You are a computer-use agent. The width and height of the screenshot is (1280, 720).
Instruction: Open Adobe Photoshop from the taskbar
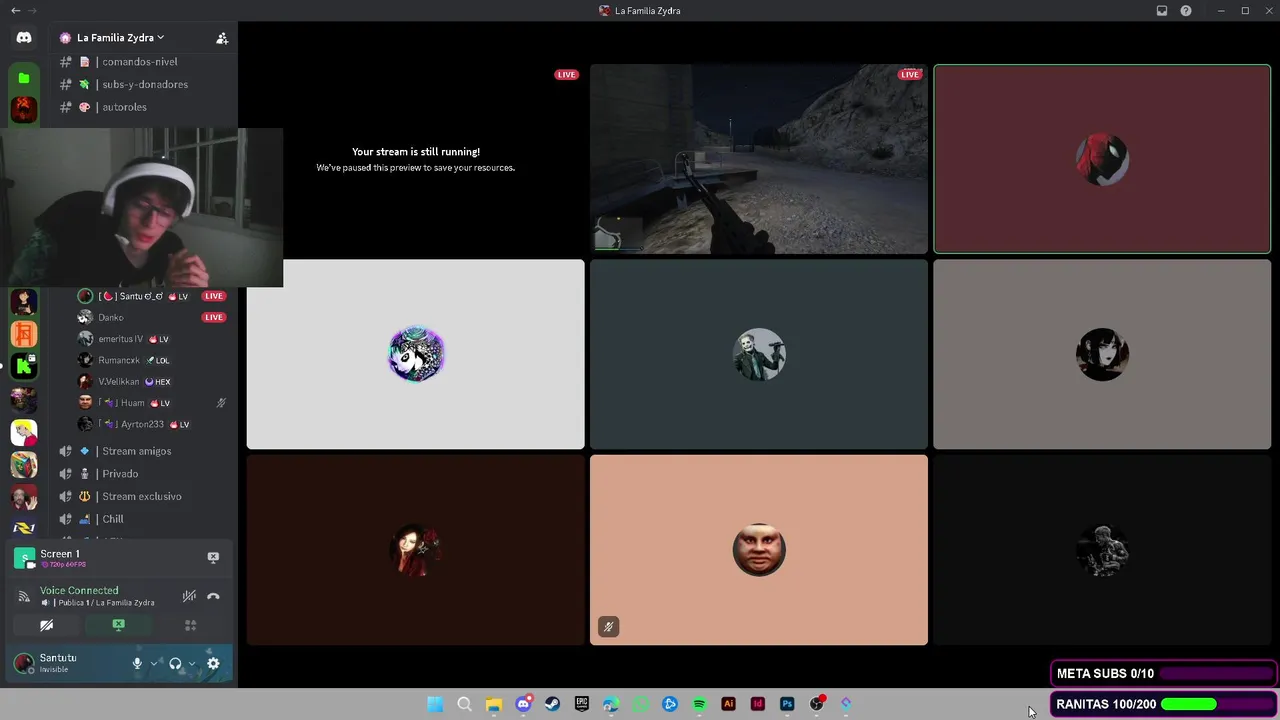[x=787, y=704]
